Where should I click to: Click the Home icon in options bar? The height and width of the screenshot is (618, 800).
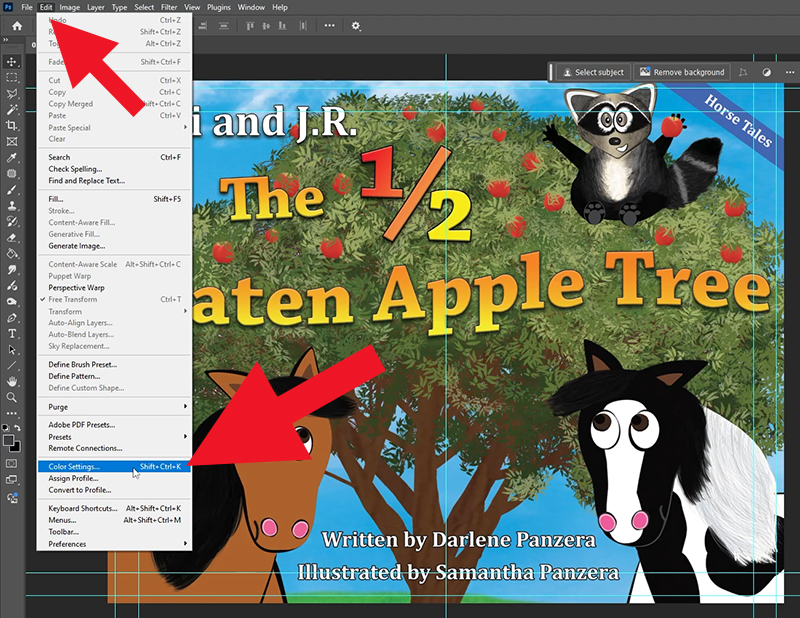point(17,26)
